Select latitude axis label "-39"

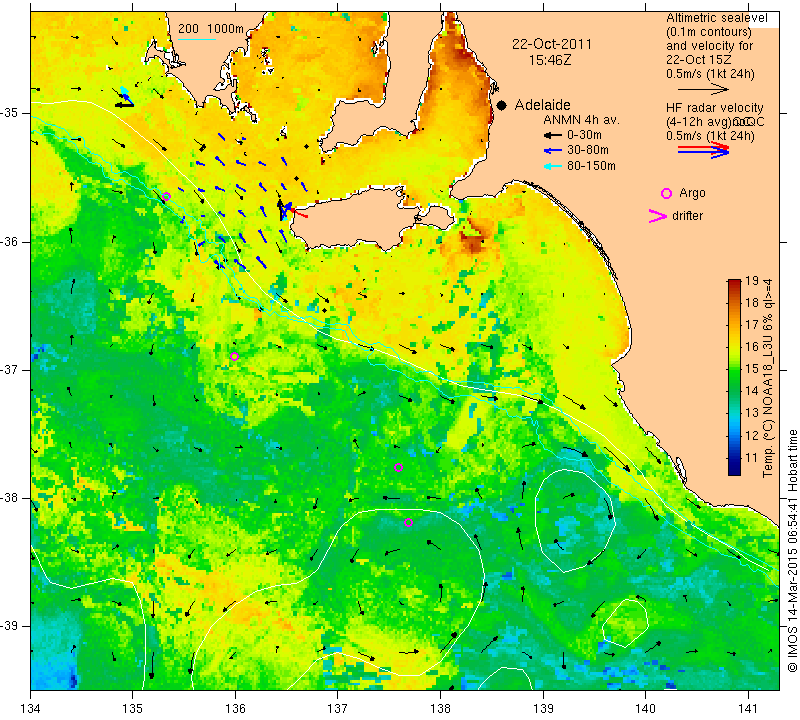[10, 626]
